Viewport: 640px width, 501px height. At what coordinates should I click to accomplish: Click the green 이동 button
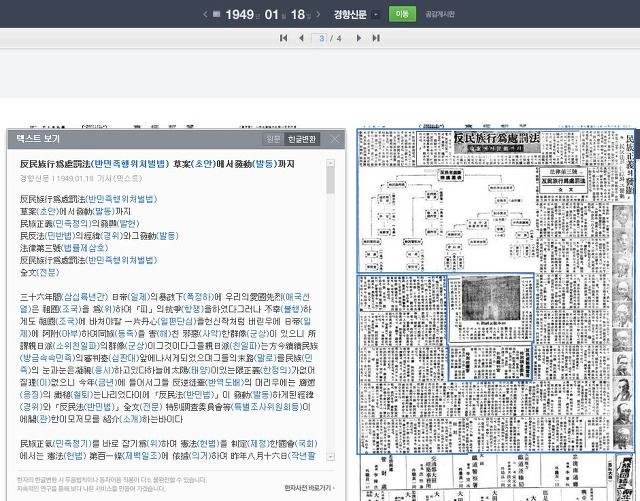tap(402, 14)
